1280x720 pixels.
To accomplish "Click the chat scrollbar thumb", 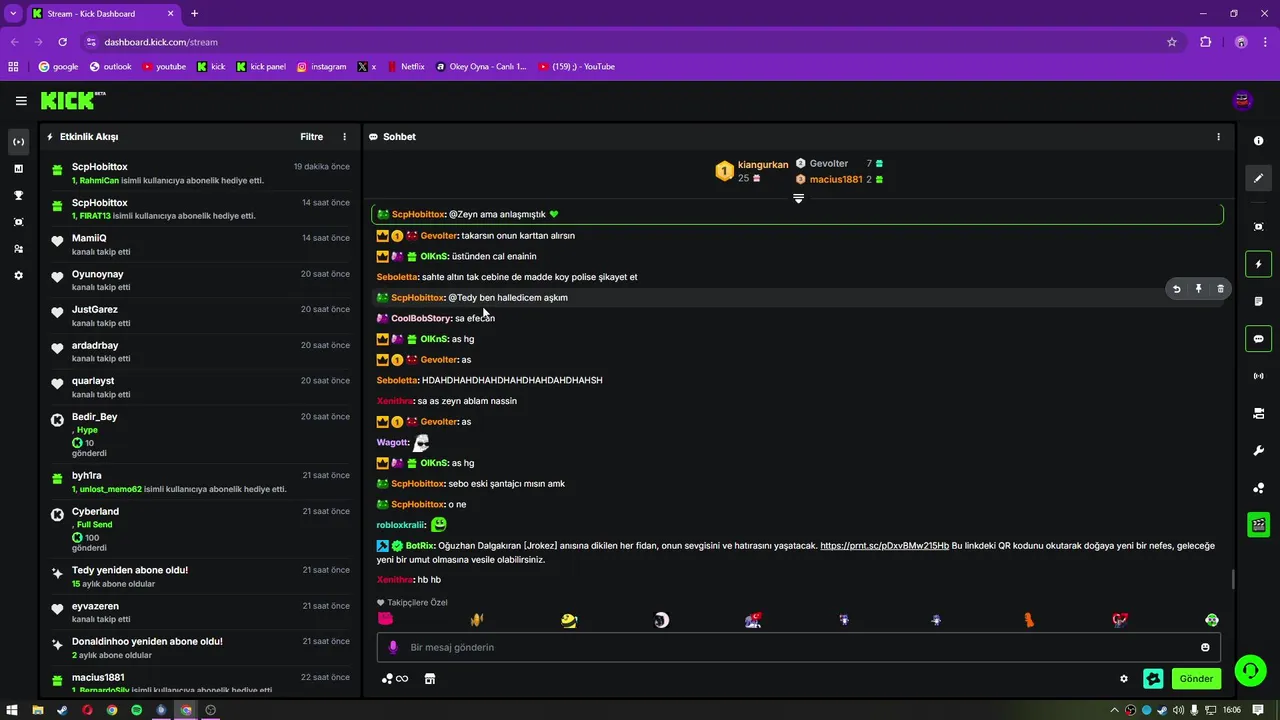I will pyautogui.click(x=1233, y=579).
